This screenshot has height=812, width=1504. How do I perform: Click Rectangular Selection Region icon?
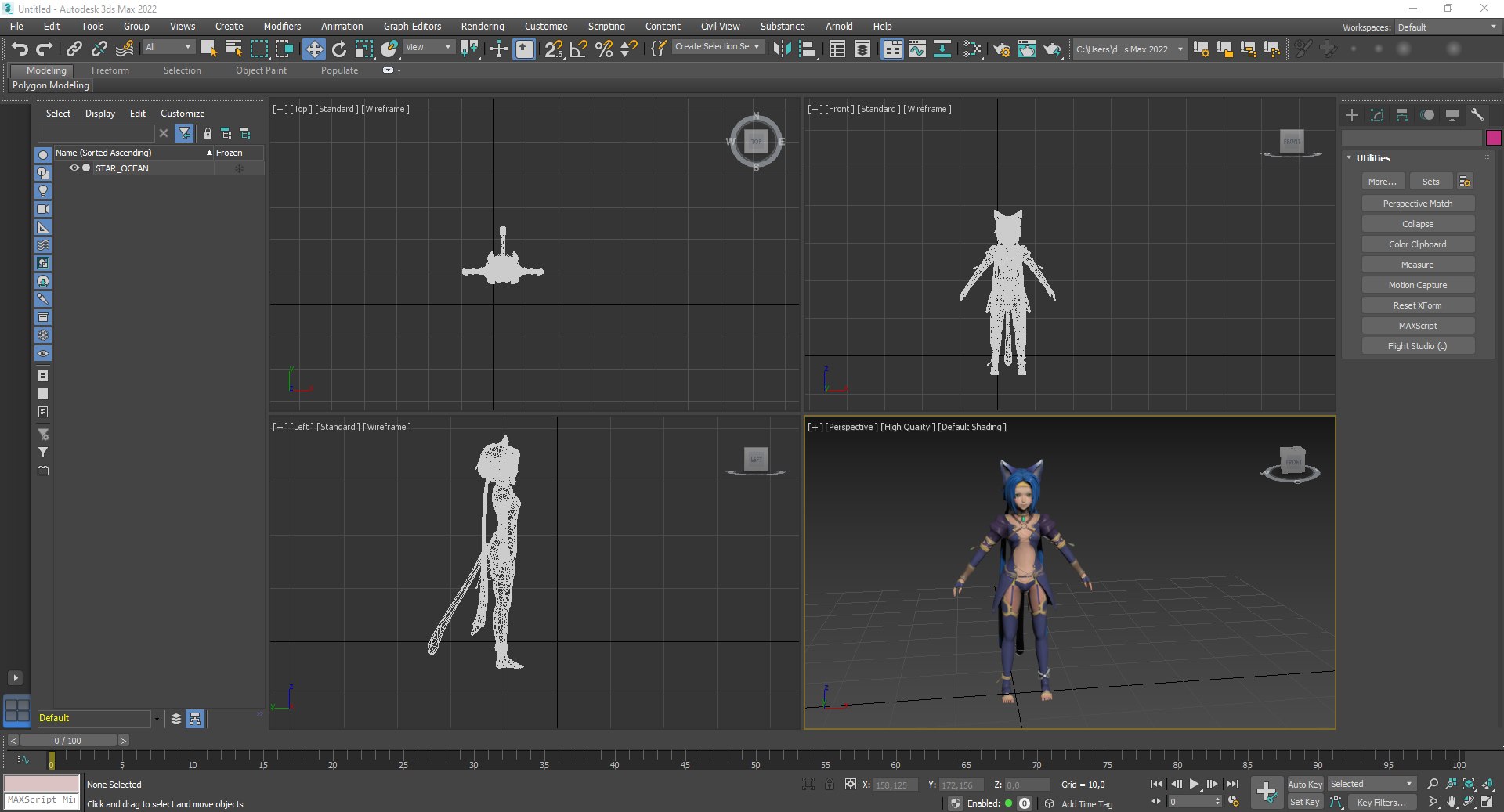click(x=258, y=49)
